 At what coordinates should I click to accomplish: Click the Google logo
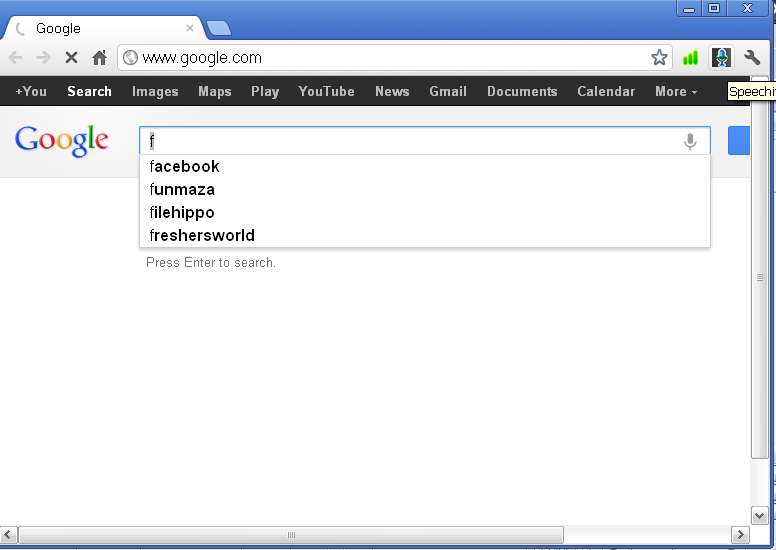coord(62,141)
